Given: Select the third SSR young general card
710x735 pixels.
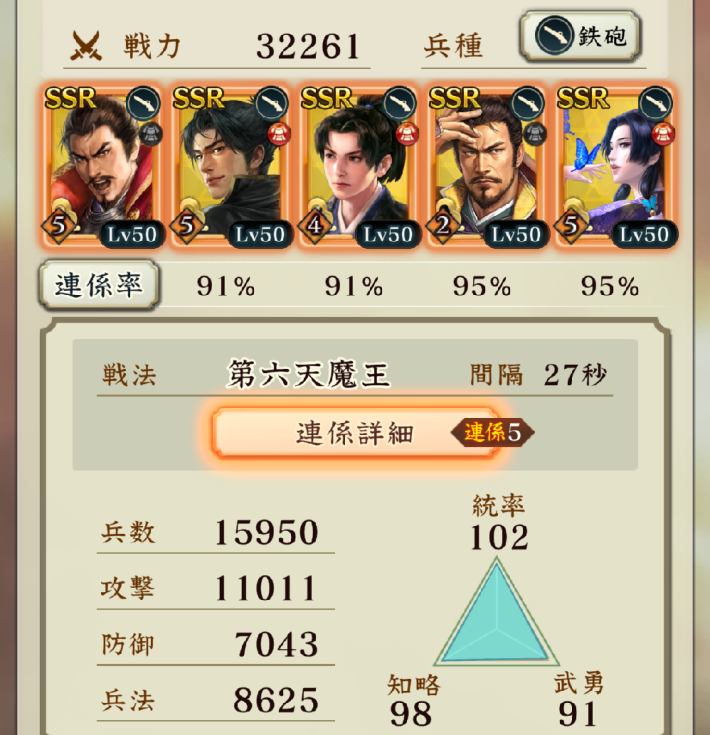Looking at the screenshot, I should point(359,166).
